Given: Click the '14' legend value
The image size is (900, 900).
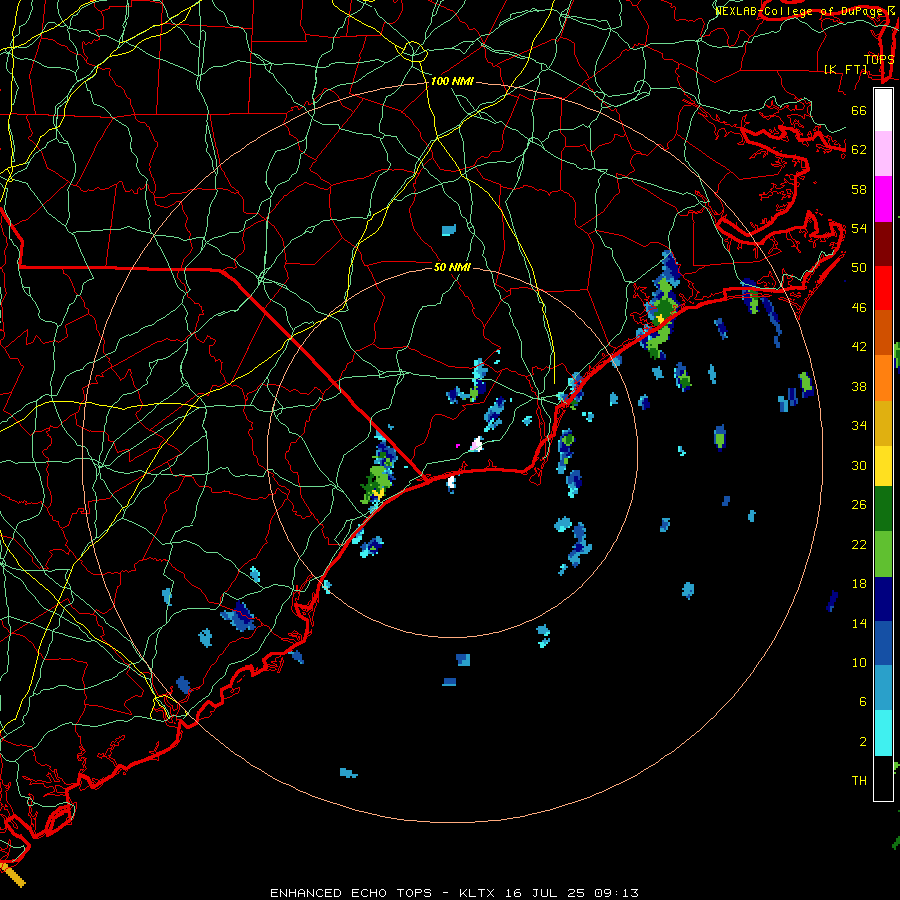Looking at the screenshot, I should point(859,624).
